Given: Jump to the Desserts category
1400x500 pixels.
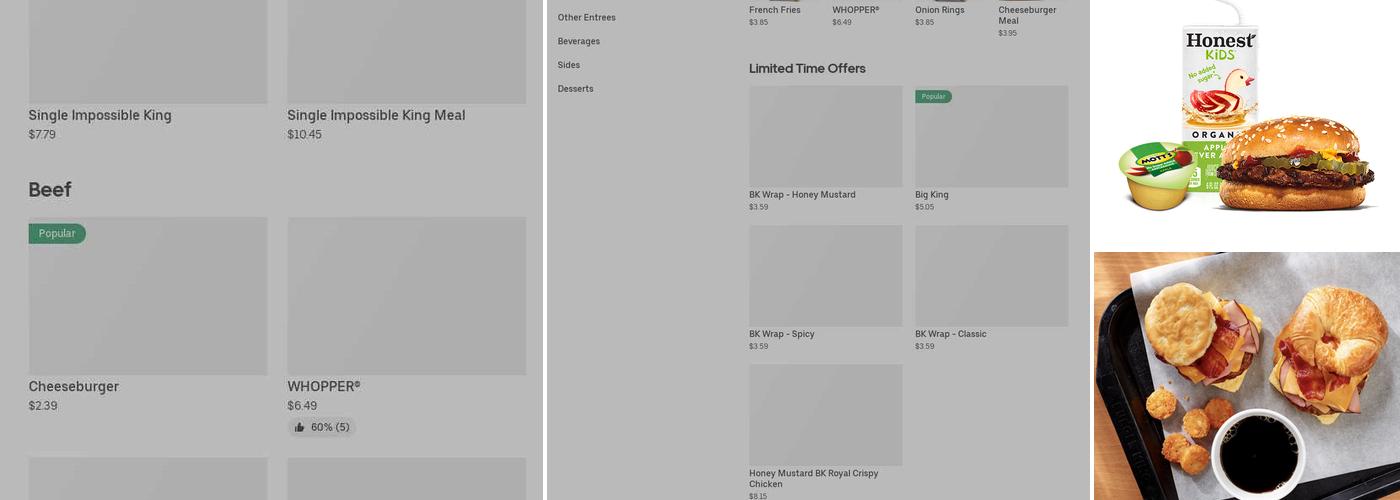Looking at the screenshot, I should coord(575,89).
